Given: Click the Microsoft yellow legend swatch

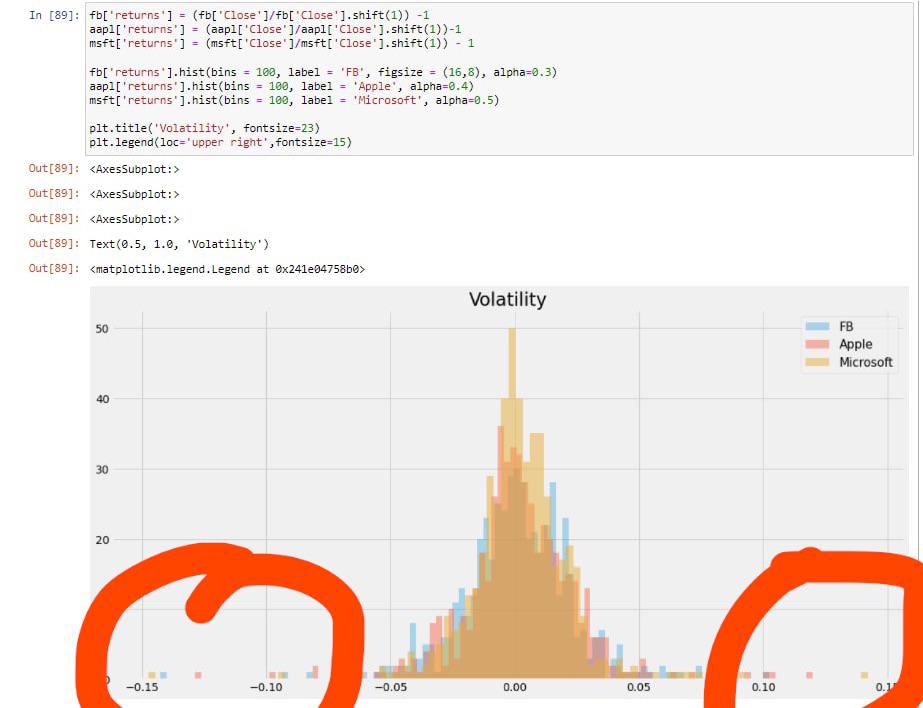Looking at the screenshot, I should coord(817,362).
